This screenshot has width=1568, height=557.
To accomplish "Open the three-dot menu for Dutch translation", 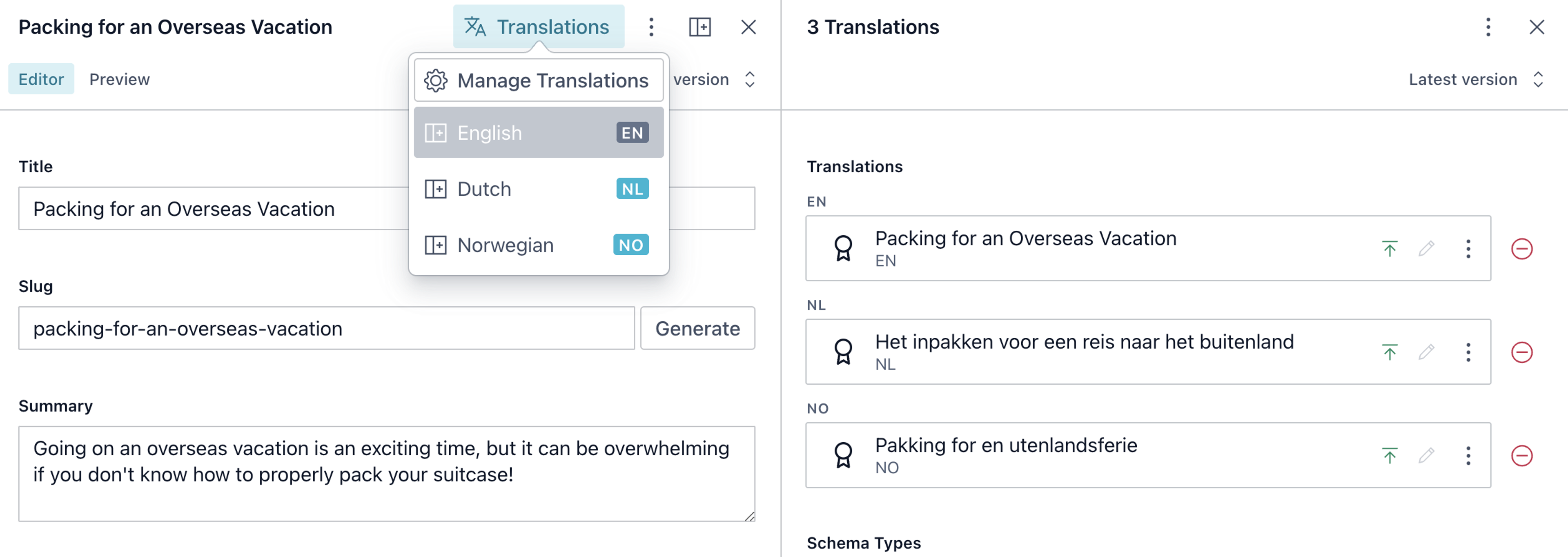I will click(1468, 352).
